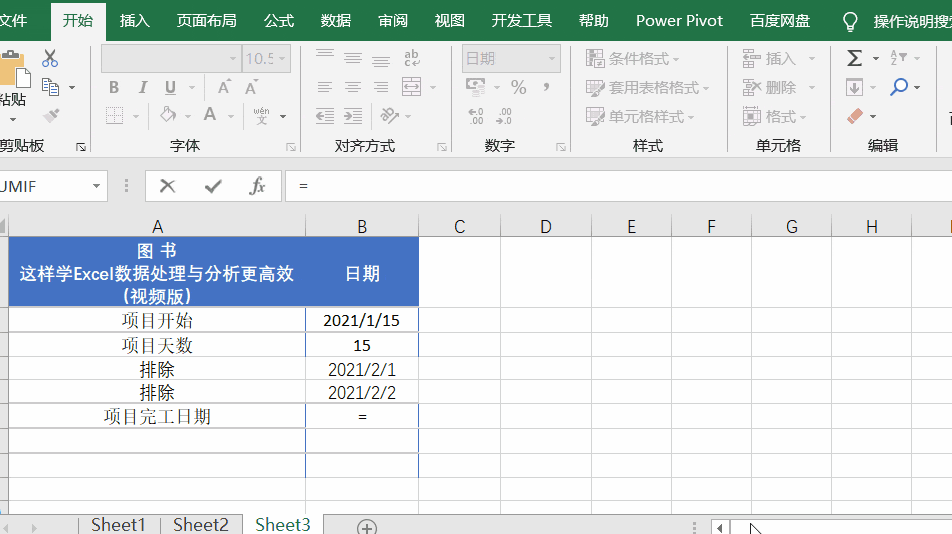Toggle Underline formatting

pos(171,87)
